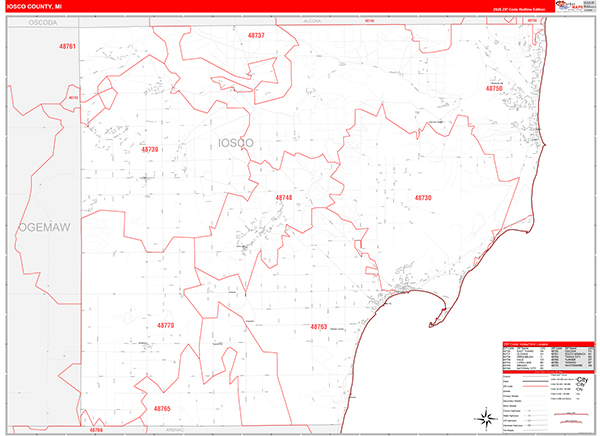Select the ZIP code label 48730
The width and height of the screenshot is (600, 436).
(423, 198)
